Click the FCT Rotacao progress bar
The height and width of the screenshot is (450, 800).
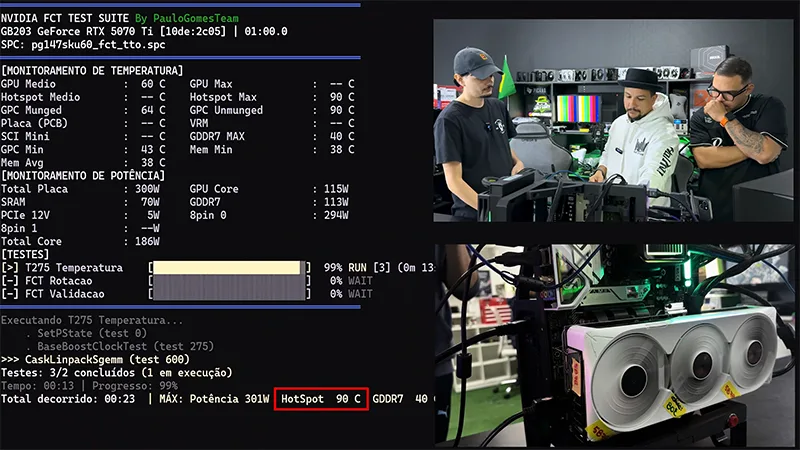(229, 281)
